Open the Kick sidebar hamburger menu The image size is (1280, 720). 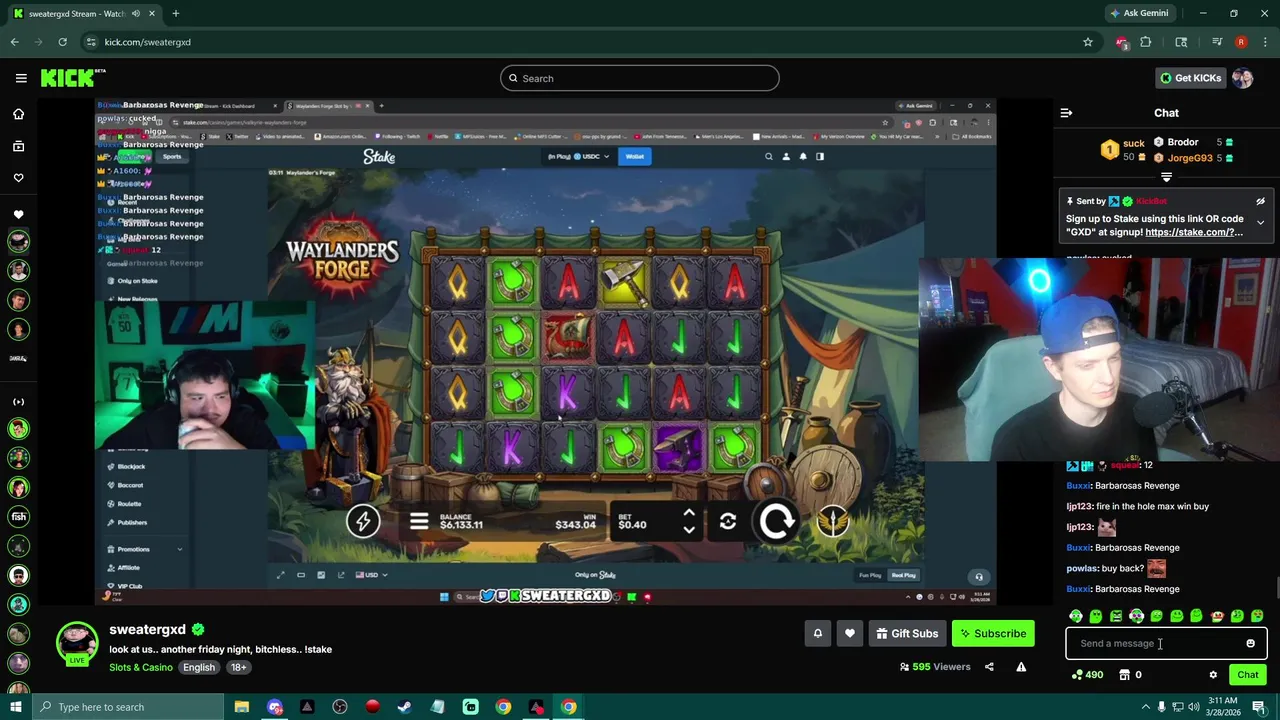click(21, 78)
